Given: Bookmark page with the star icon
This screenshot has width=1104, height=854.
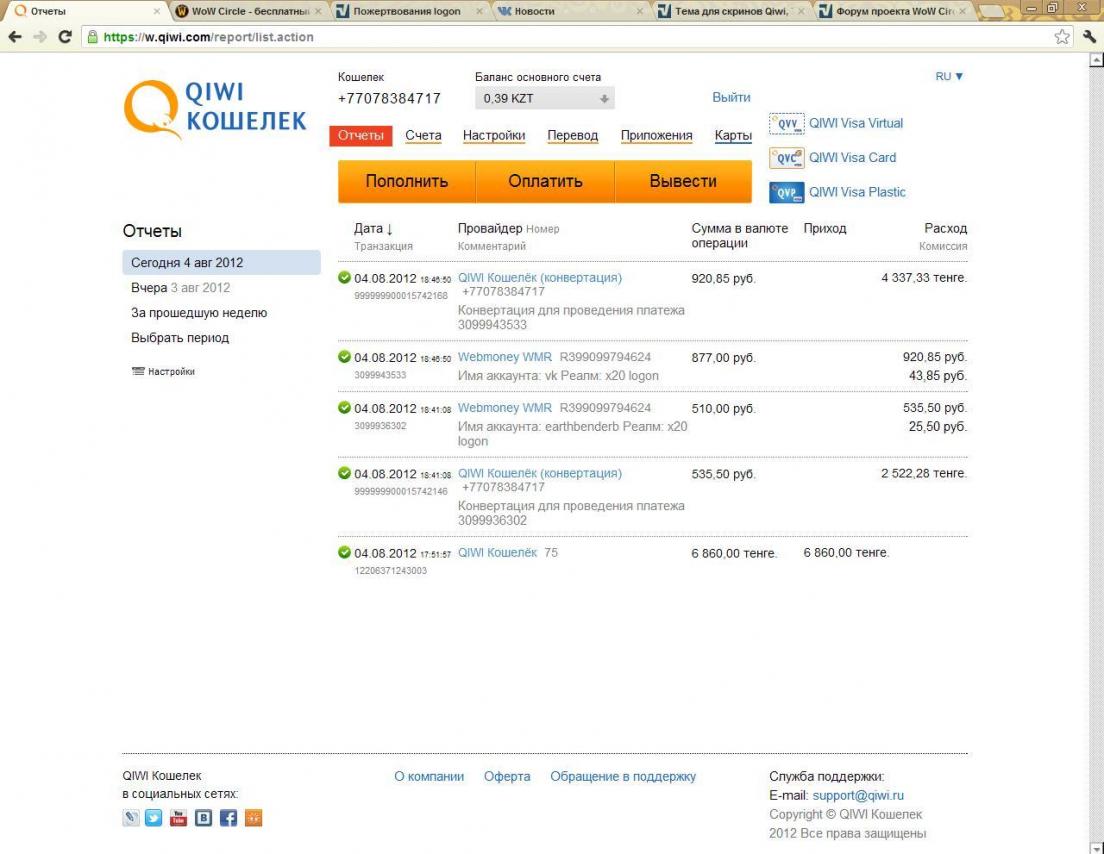Looking at the screenshot, I should click(1061, 37).
